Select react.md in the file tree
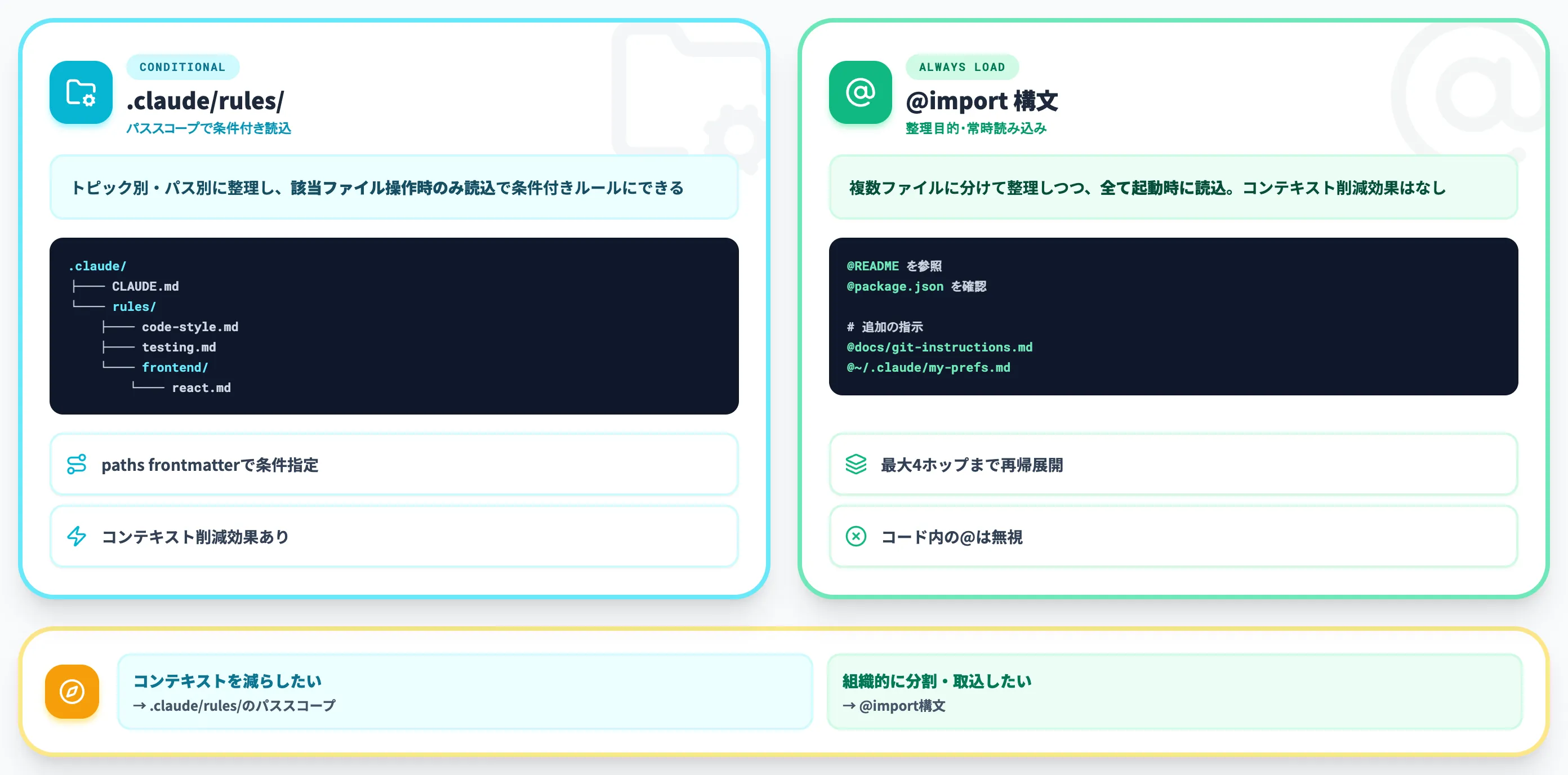 point(202,388)
